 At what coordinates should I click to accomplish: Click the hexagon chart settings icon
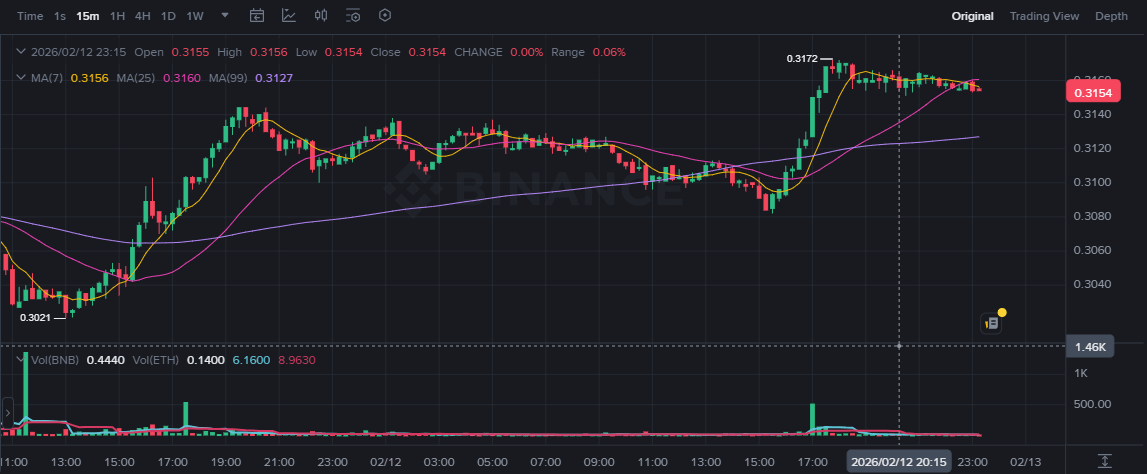pos(385,16)
